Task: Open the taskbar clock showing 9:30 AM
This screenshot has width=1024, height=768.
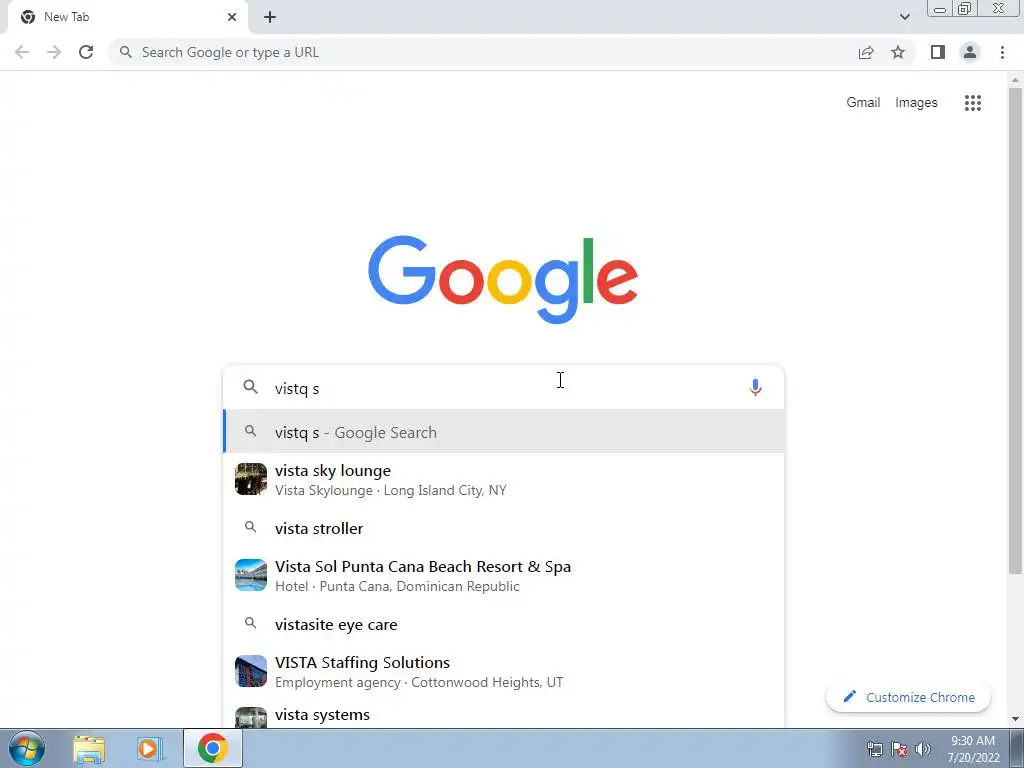Action: pyautogui.click(x=973, y=749)
